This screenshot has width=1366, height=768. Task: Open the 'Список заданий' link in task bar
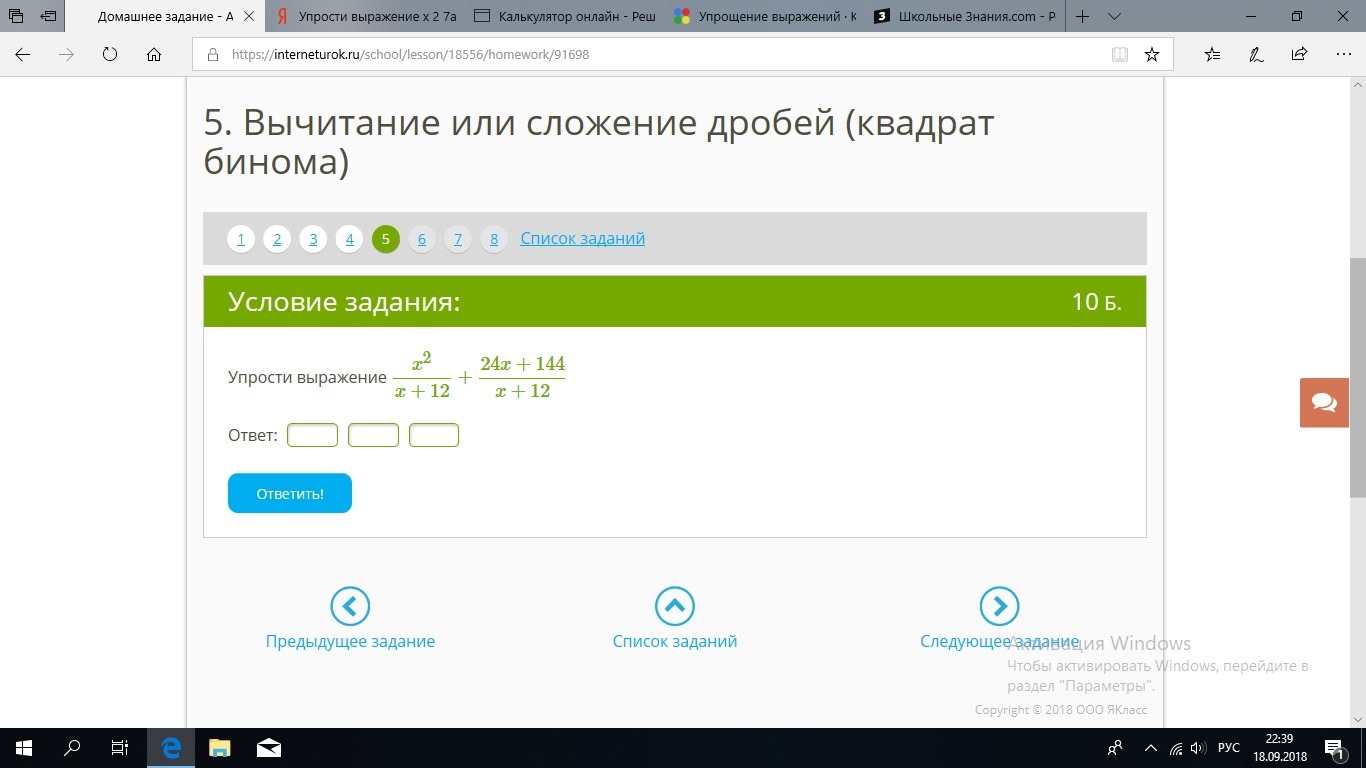pos(582,238)
